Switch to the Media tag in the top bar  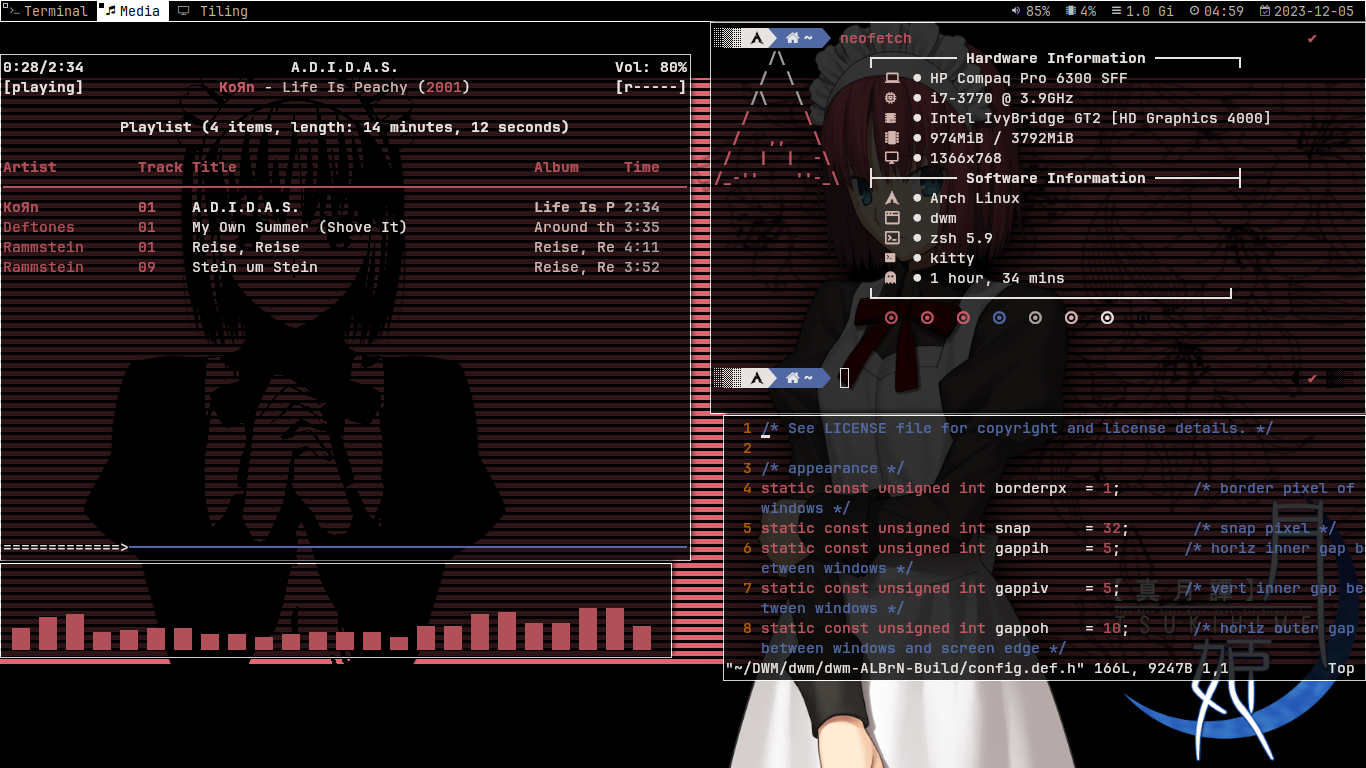(130, 11)
